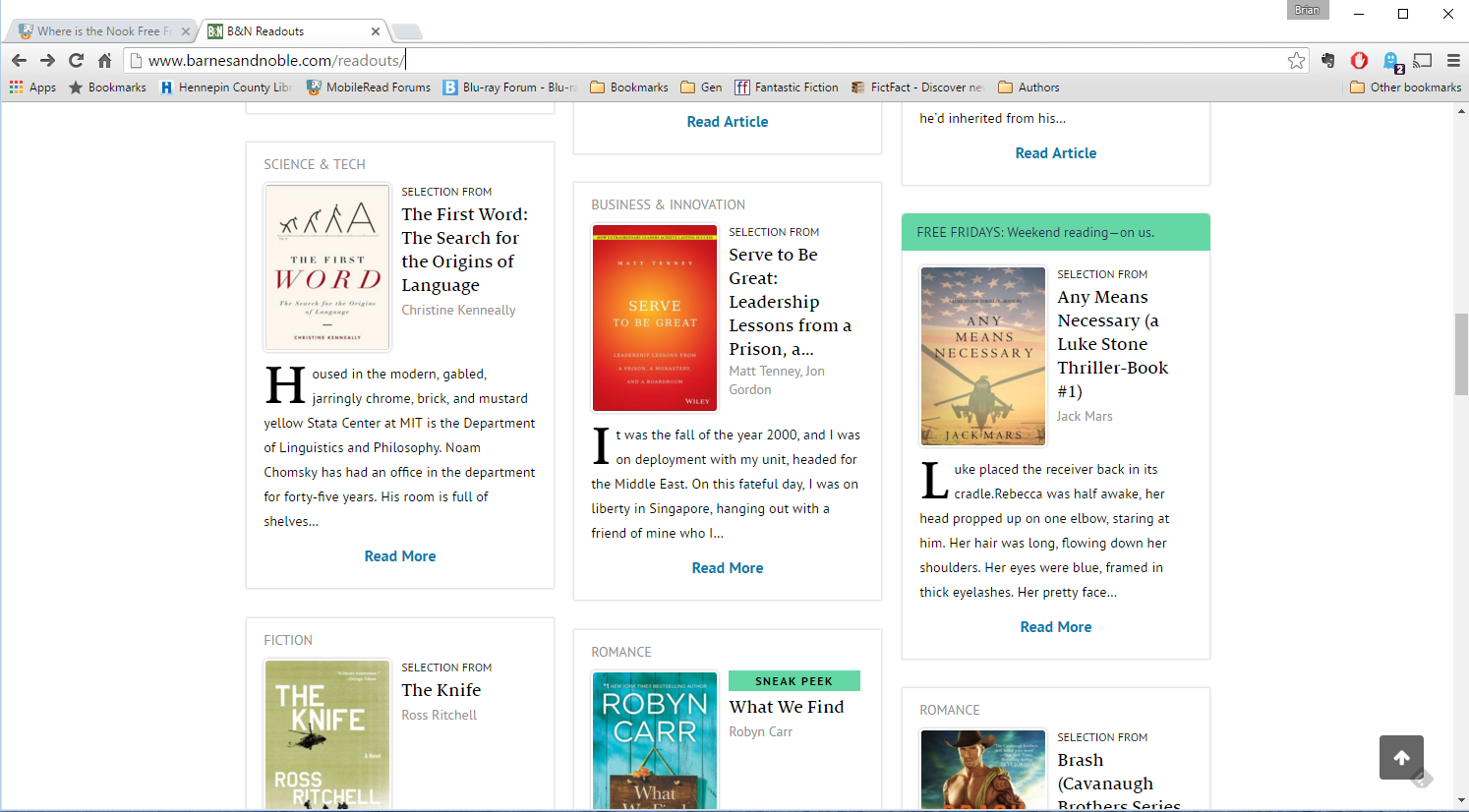Open a new tab
Image resolution: width=1469 pixels, height=812 pixels.
click(407, 31)
